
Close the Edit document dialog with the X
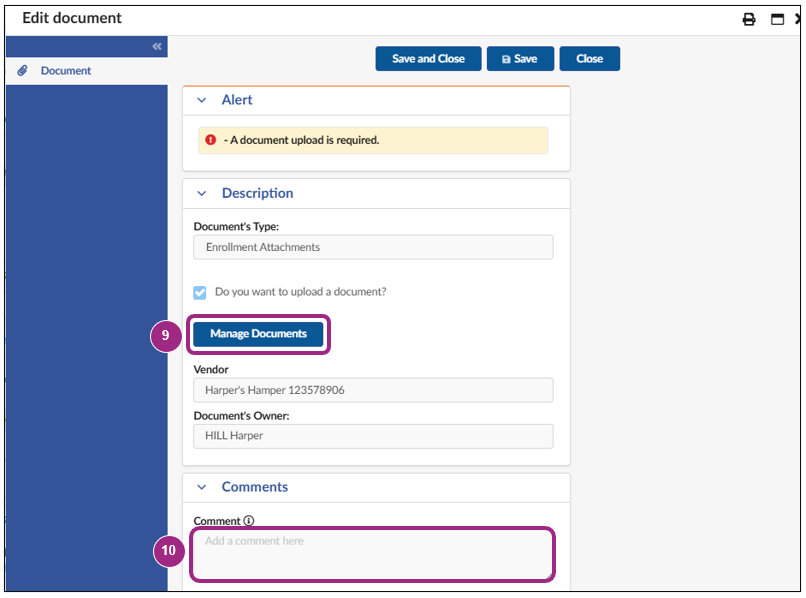tap(796, 18)
